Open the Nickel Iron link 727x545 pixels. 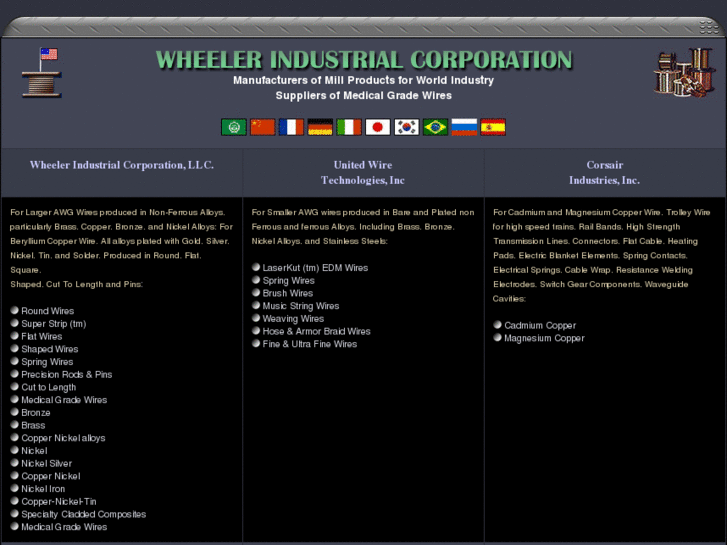[x=43, y=489]
